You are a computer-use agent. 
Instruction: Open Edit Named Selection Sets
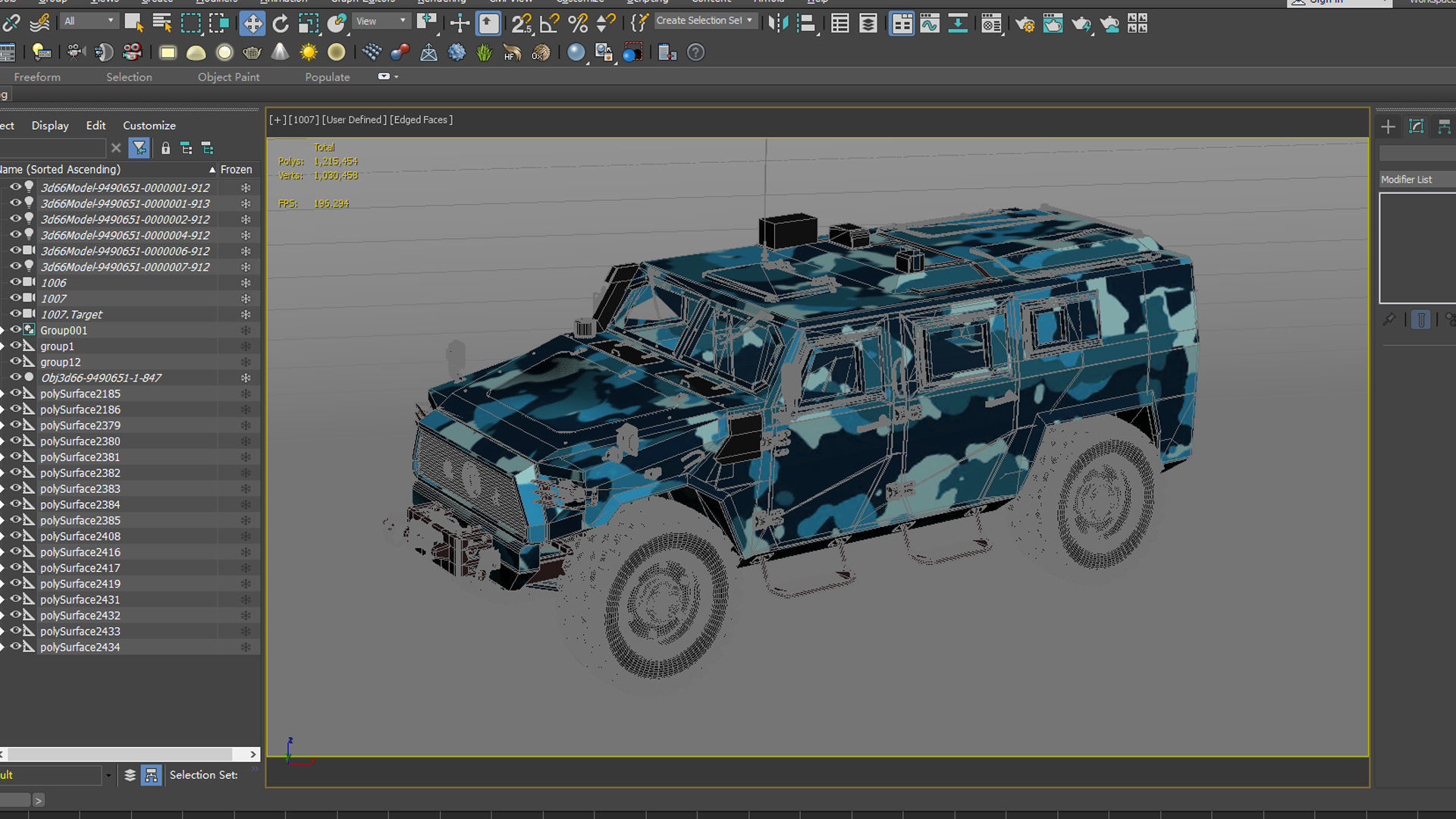[639, 24]
